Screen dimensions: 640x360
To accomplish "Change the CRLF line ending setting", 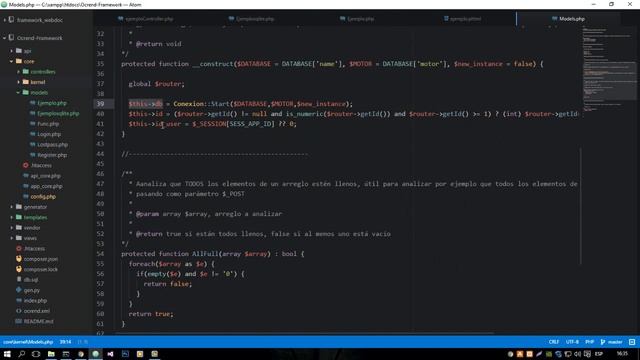I will tap(554, 342).
